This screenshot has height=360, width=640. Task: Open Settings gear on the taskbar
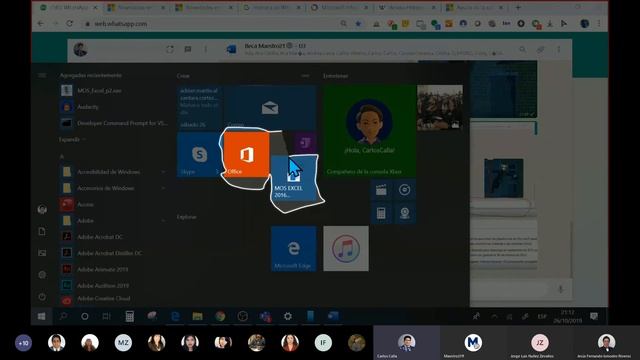(288, 316)
